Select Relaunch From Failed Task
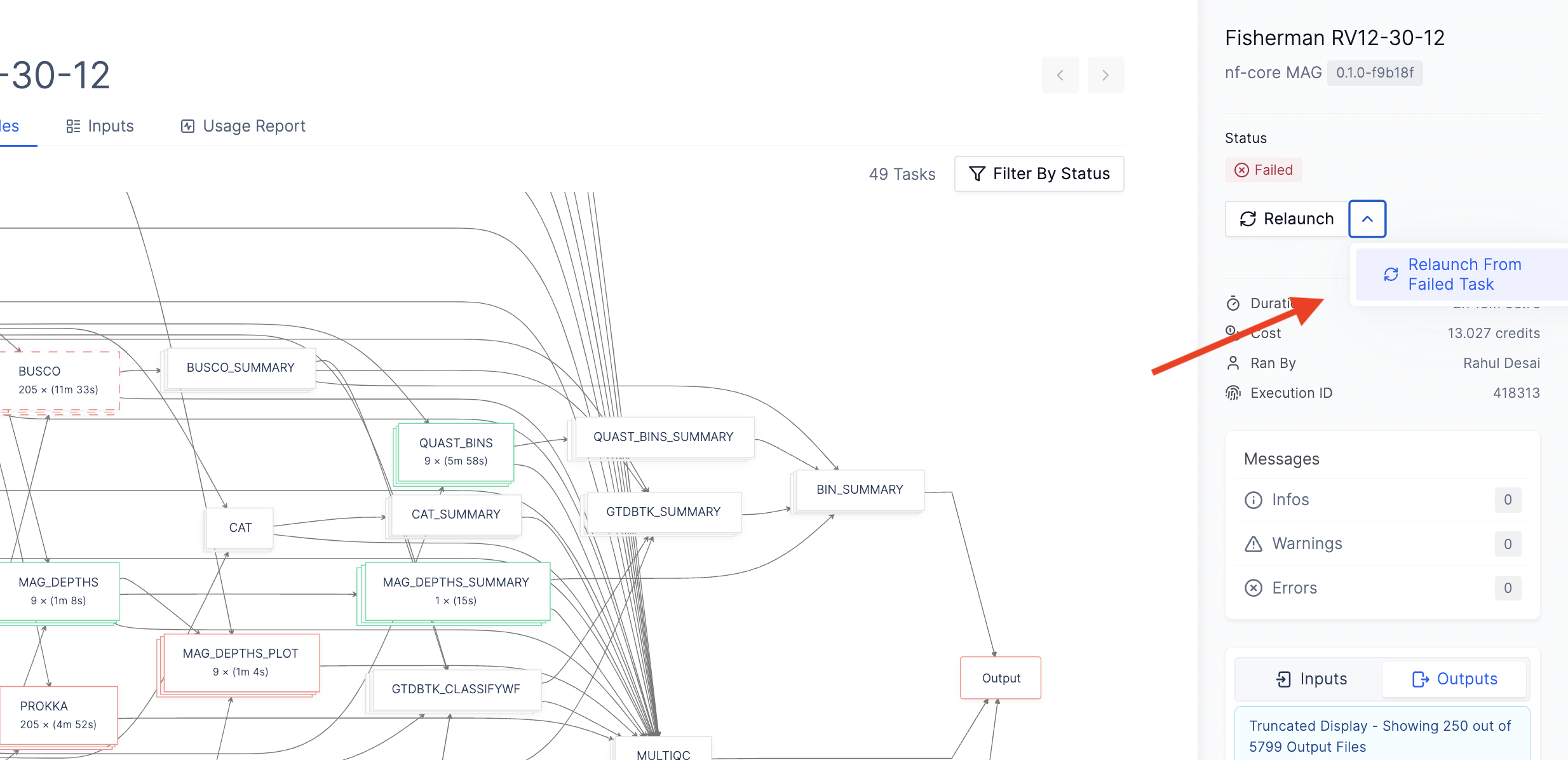 coord(1461,274)
